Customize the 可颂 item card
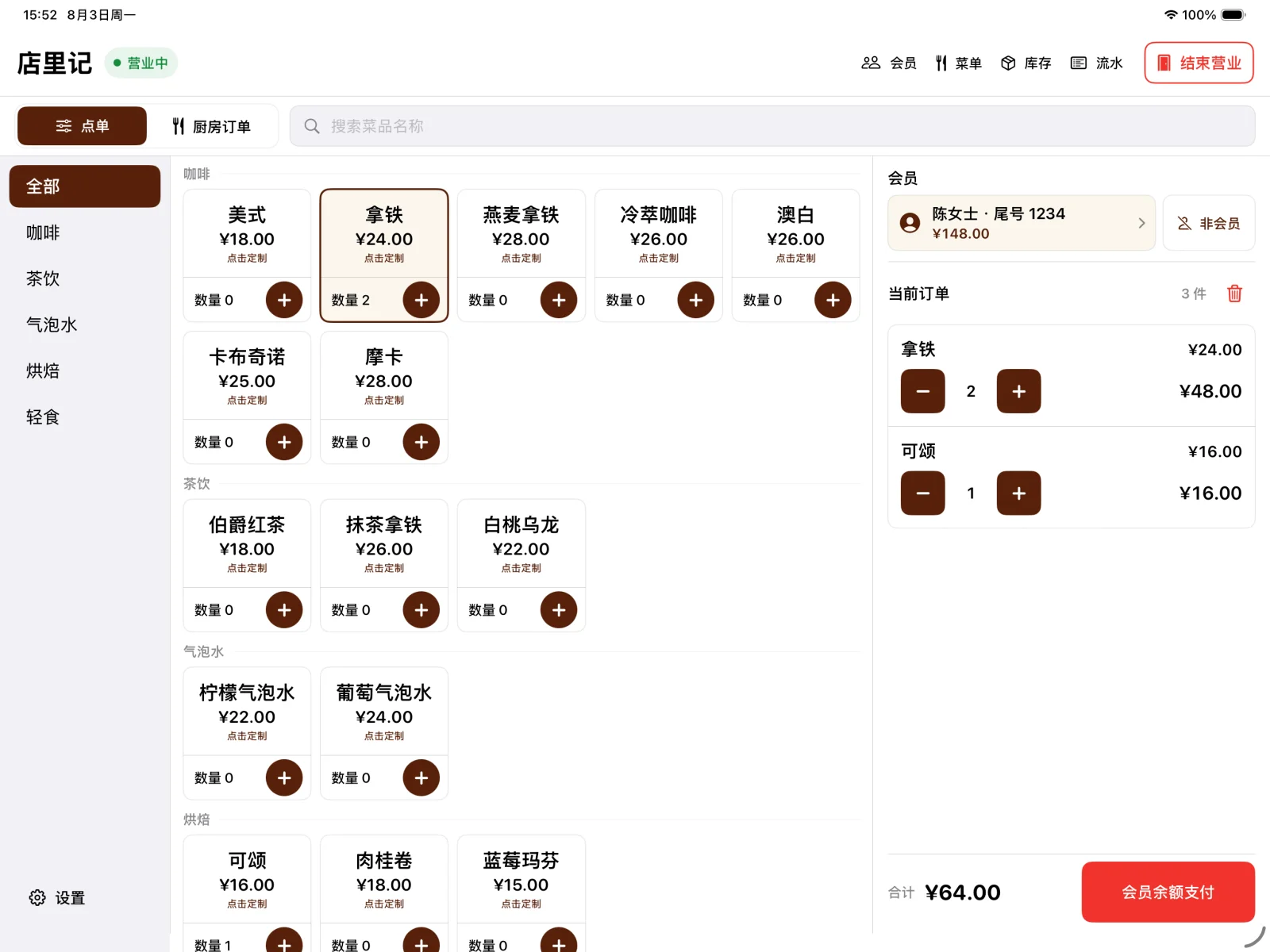1270x952 pixels. coord(247,880)
